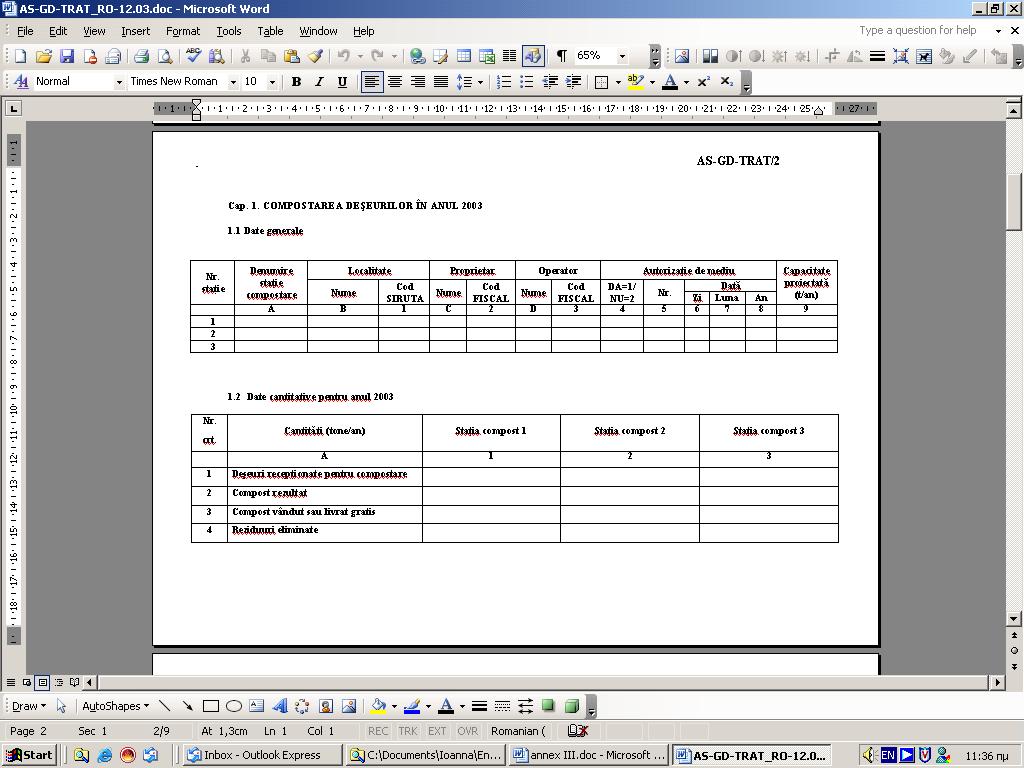The image size is (1024, 768).
Task: Select the Line drawing tool
Action: pos(165,706)
